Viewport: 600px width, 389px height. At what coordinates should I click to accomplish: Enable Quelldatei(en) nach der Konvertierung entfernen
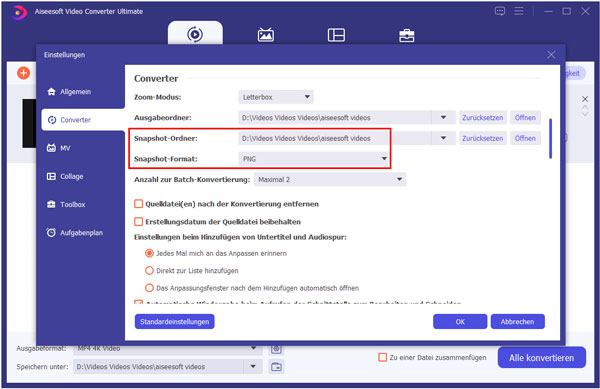click(x=139, y=204)
